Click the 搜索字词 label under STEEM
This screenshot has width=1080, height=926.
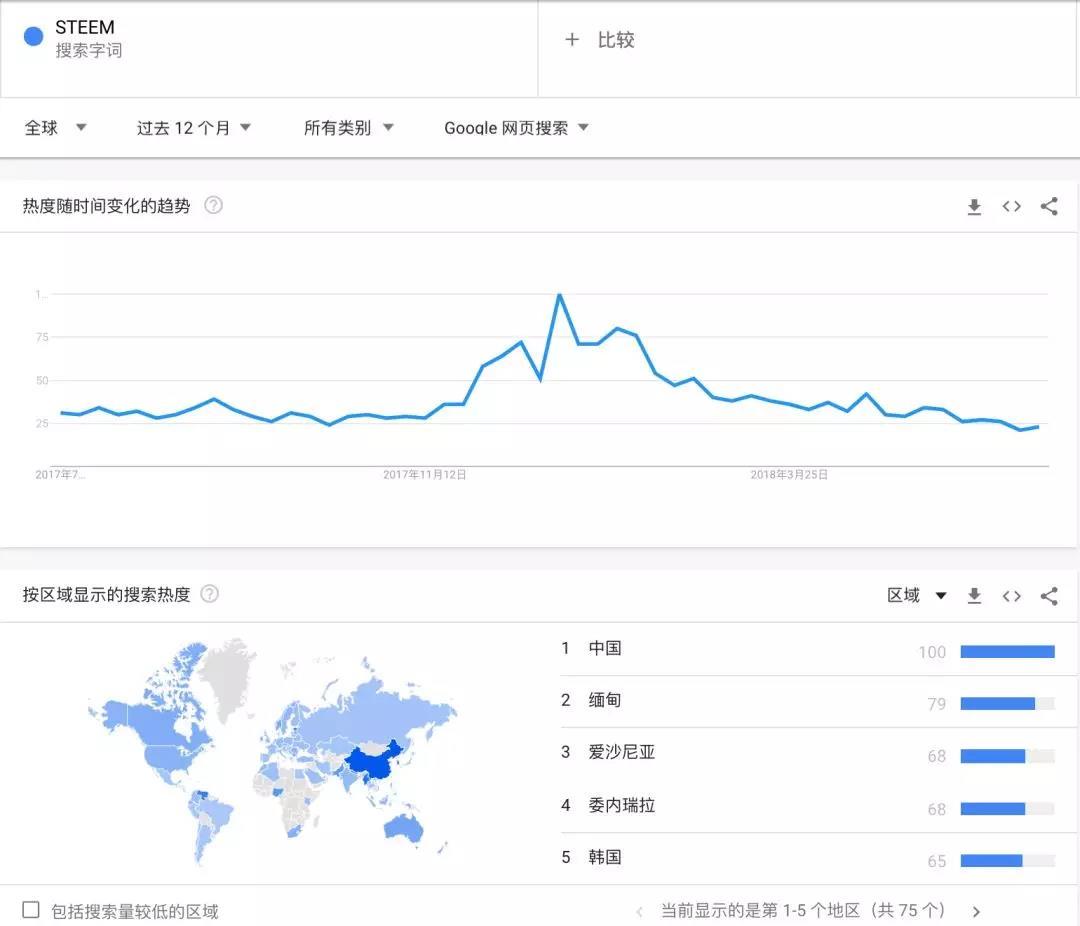[89, 50]
